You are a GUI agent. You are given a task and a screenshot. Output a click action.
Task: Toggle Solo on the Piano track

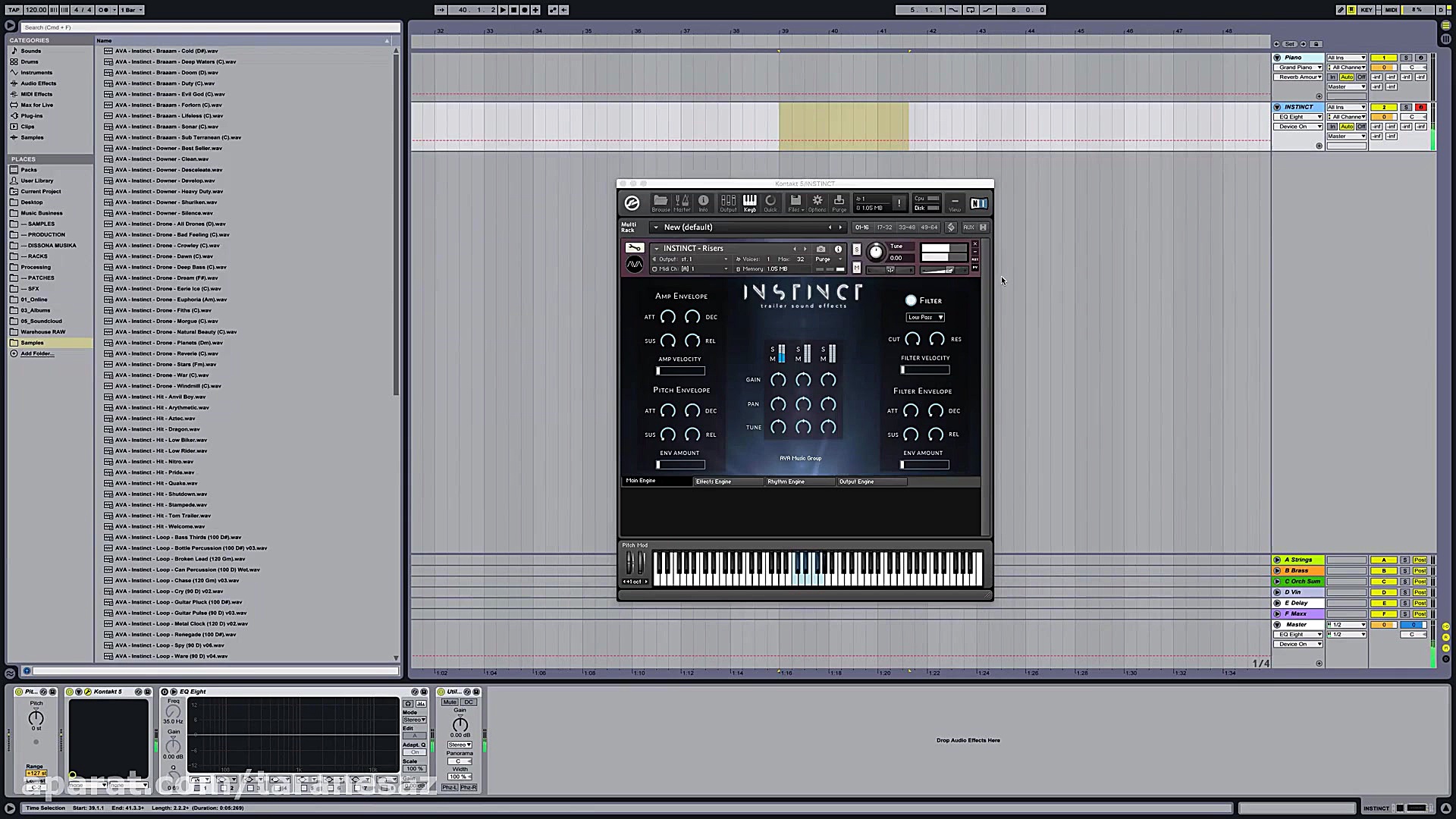1404,58
